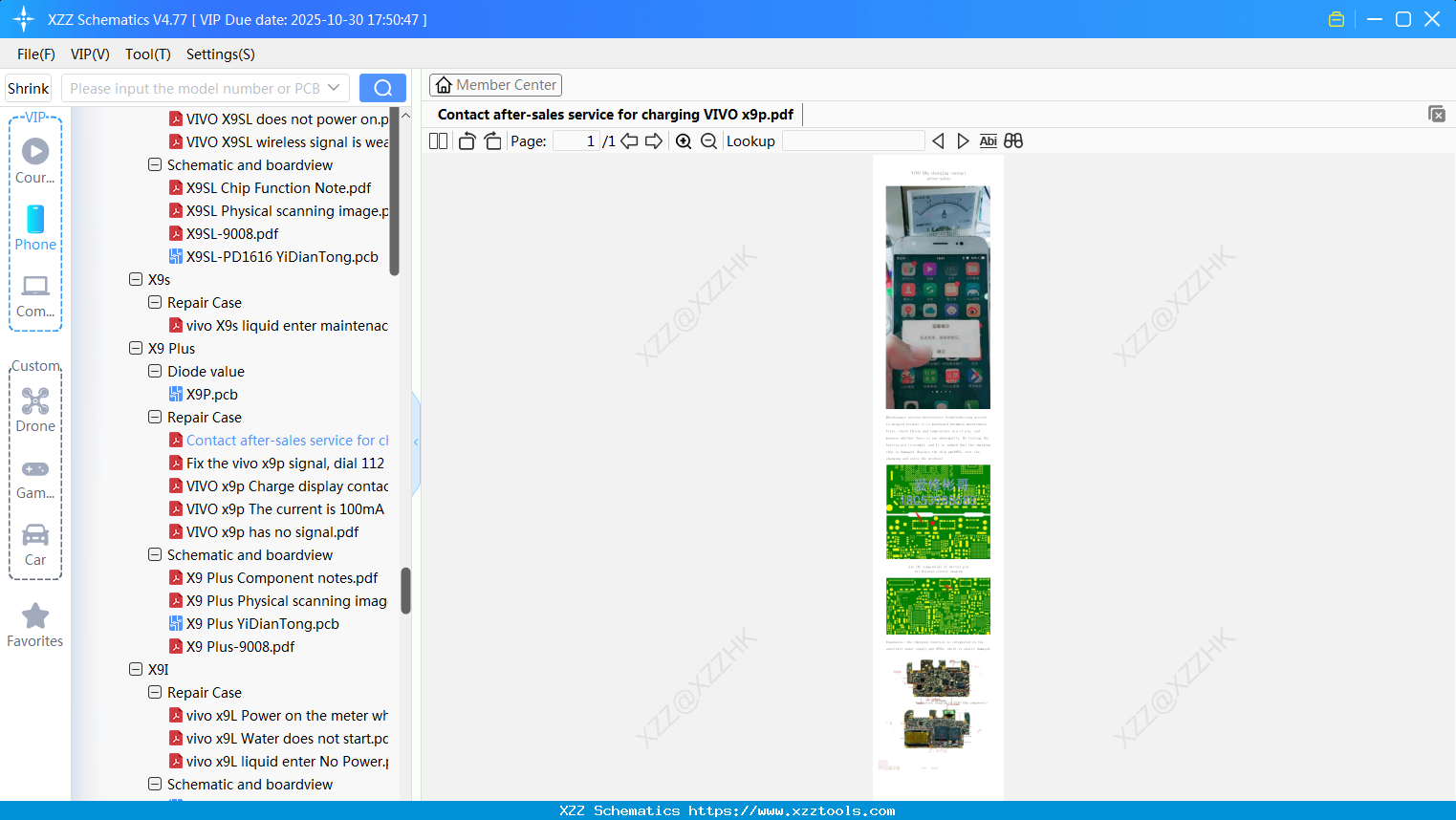Image resolution: width=1456 pixels, height=820 pixels.
Task: Collapse the X9I tree node
Action: coord(136,670)
